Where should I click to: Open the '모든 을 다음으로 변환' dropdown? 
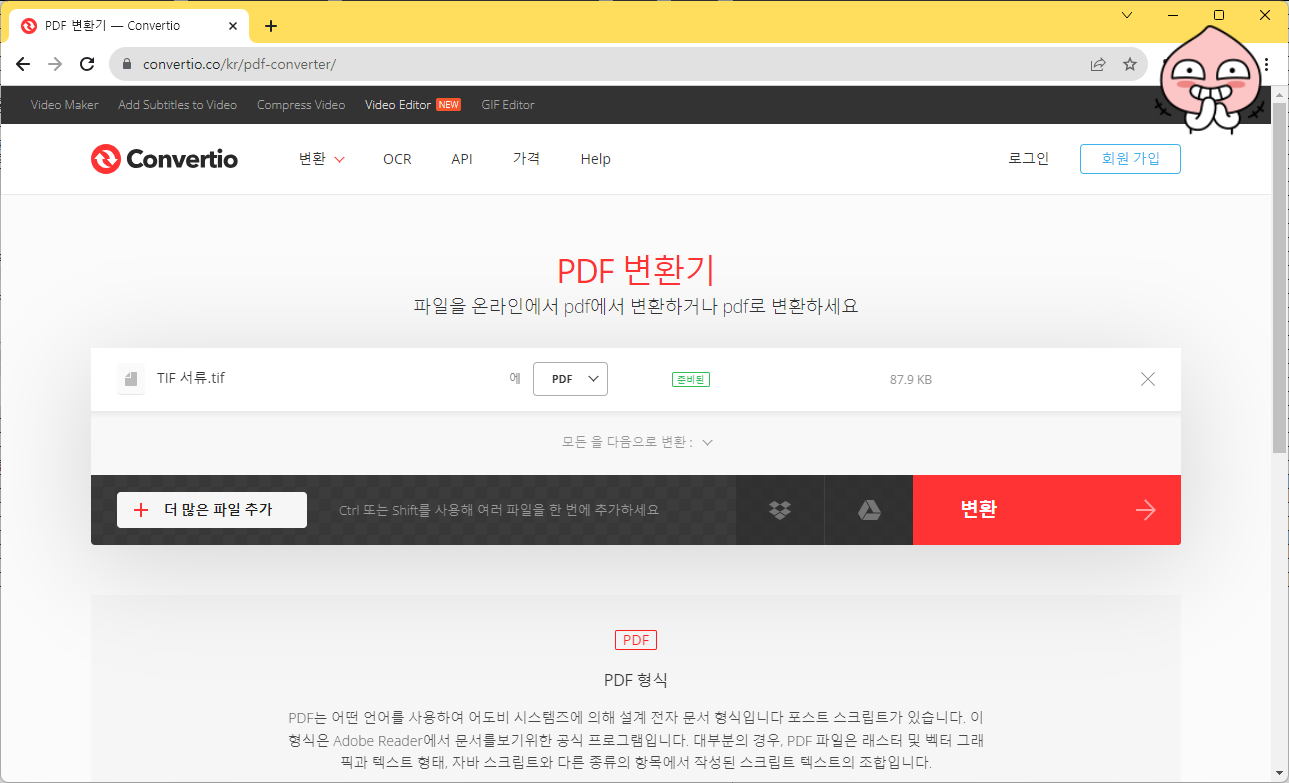pos(636,441)
